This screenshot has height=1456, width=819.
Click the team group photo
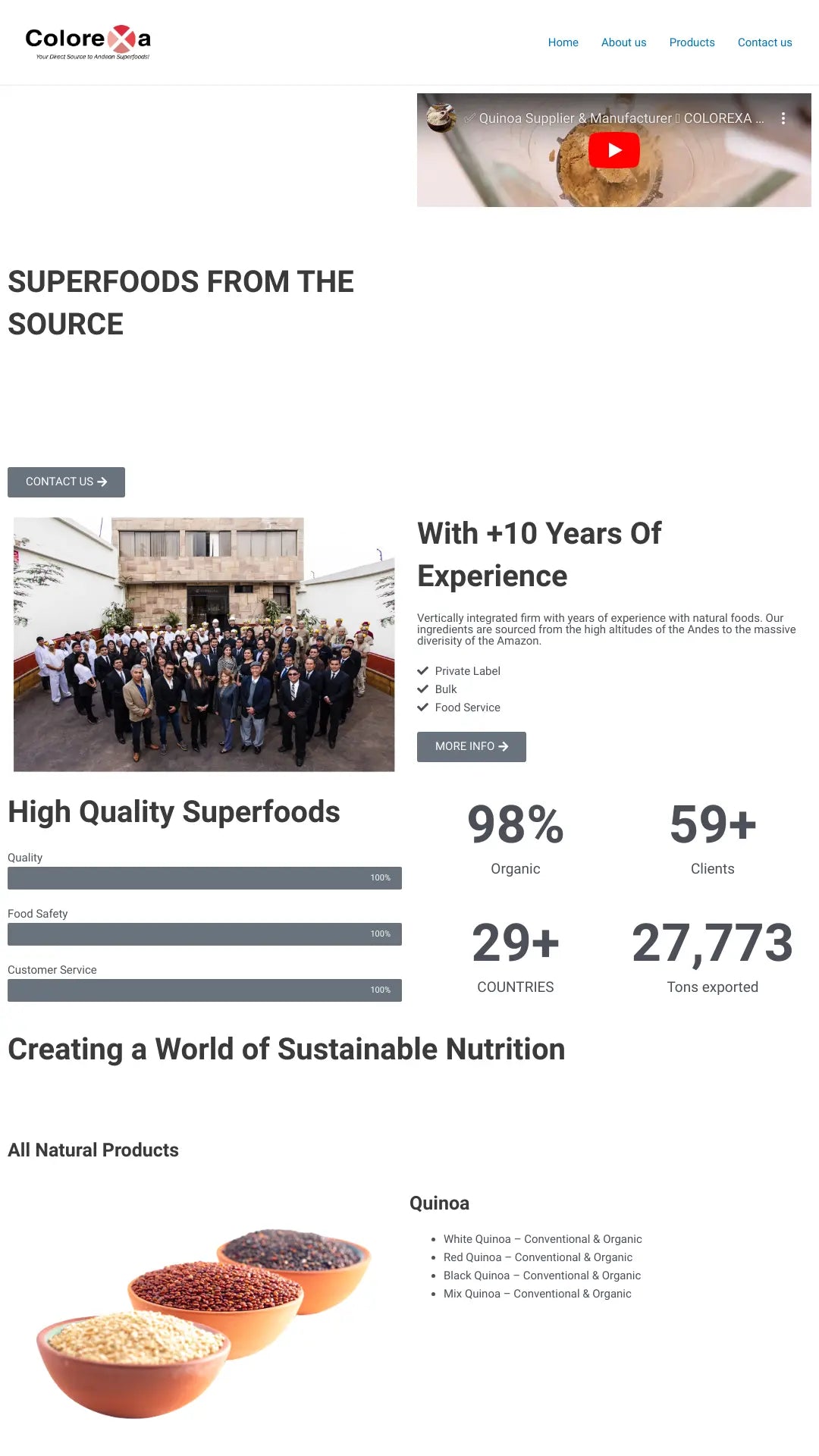coord(204,645)
